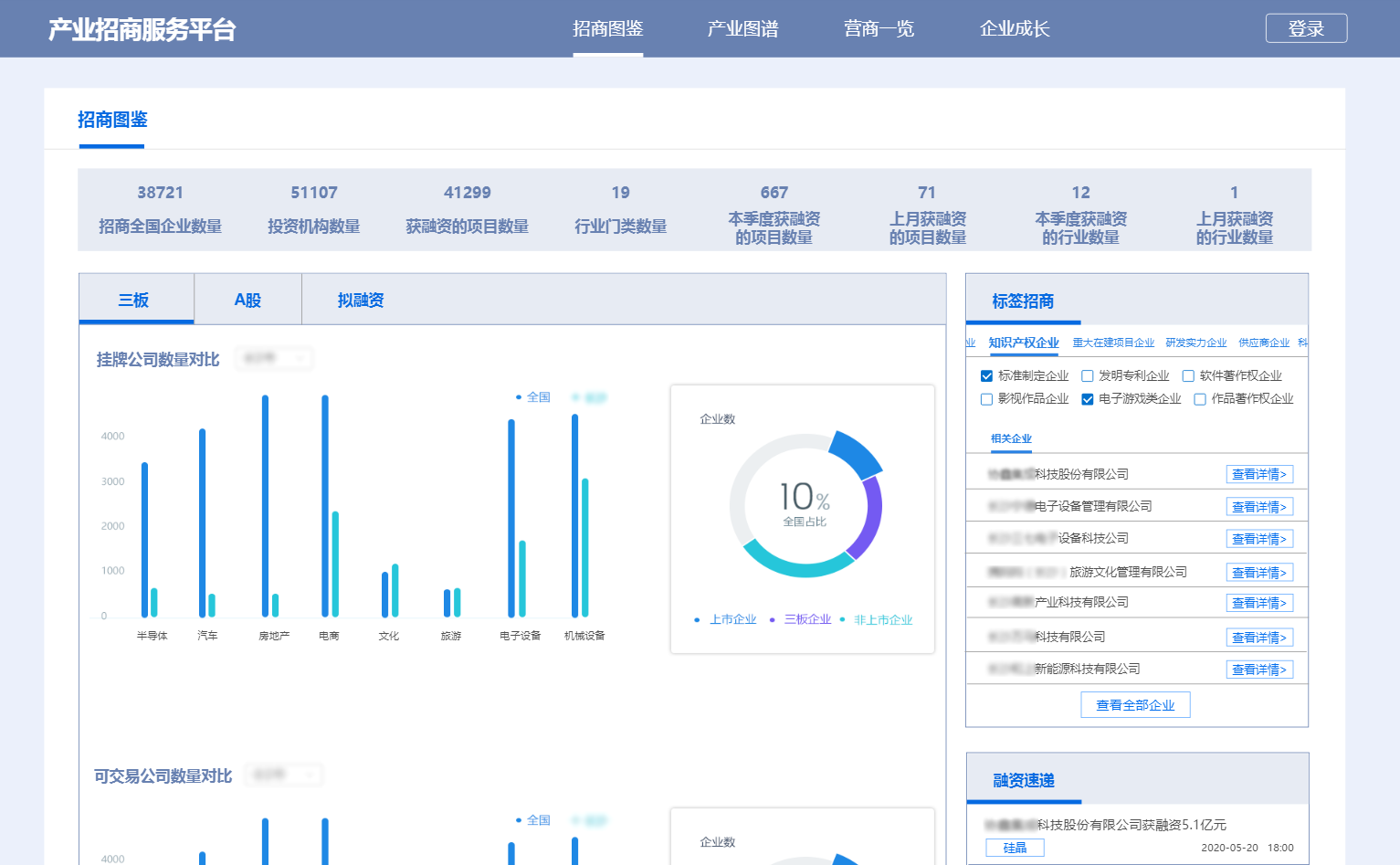Click the 登录 button

coord(1306,28)
